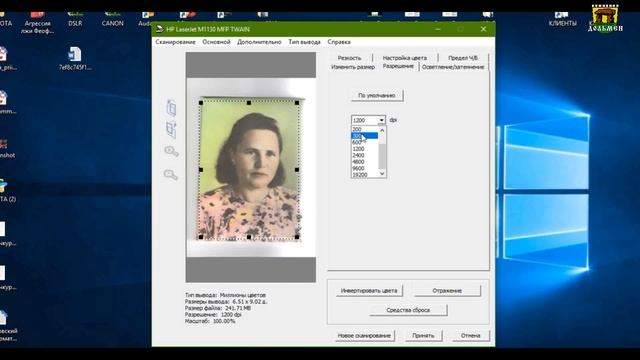Click the woman's portrait in the scan preview

pyautogui.click(x=250, y=169)
